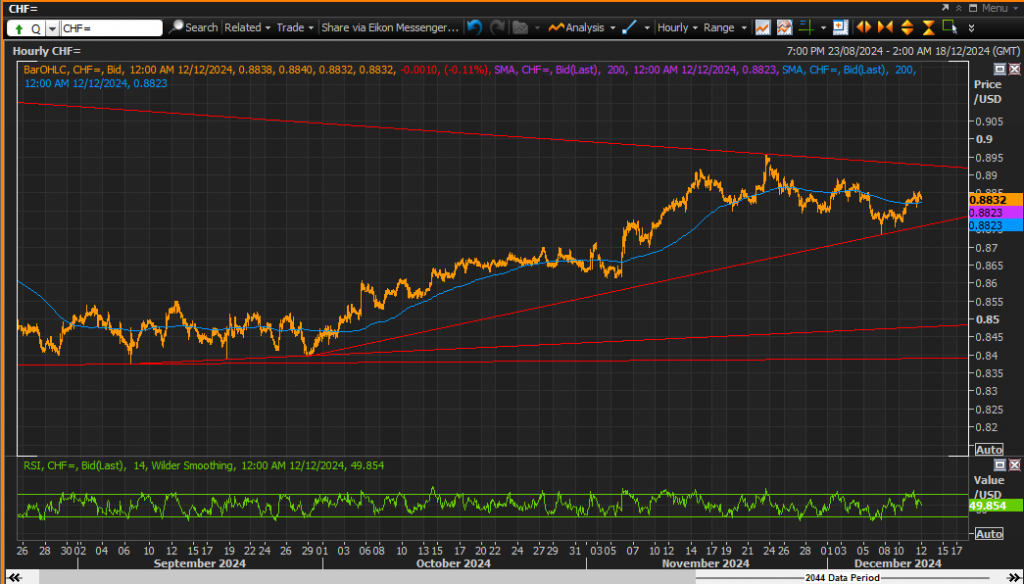Open the Hourly interval dropdown
1024x584 pixels.
pos(677,27)
